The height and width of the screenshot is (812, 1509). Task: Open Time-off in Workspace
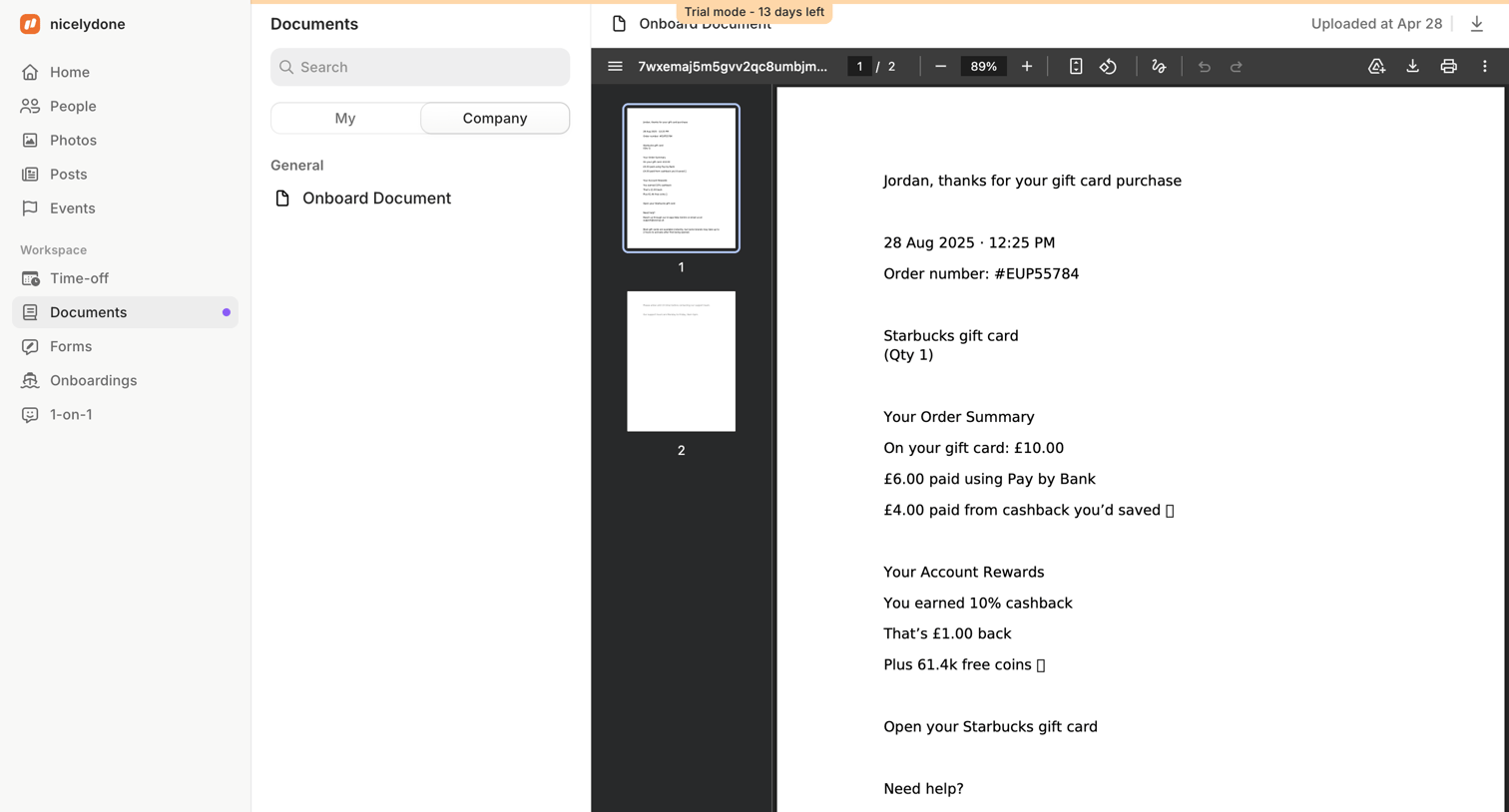[125, 278]
